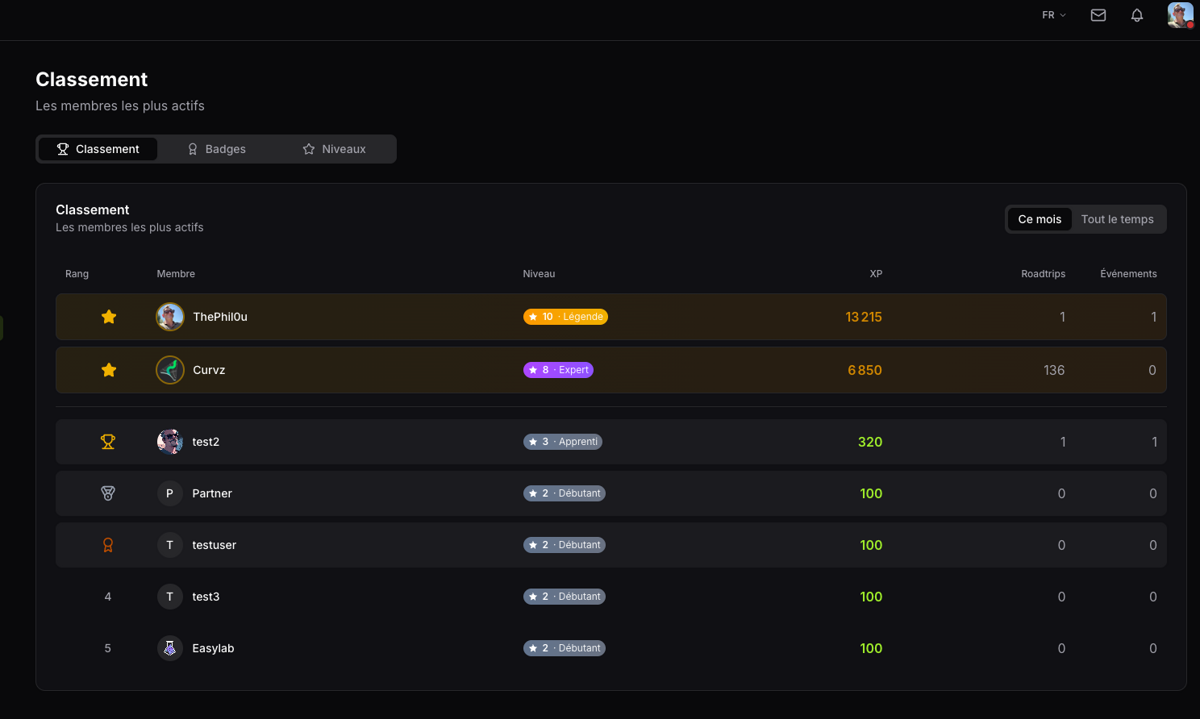Click the XP column header
1200x719 pixels.
pos(875,274)
